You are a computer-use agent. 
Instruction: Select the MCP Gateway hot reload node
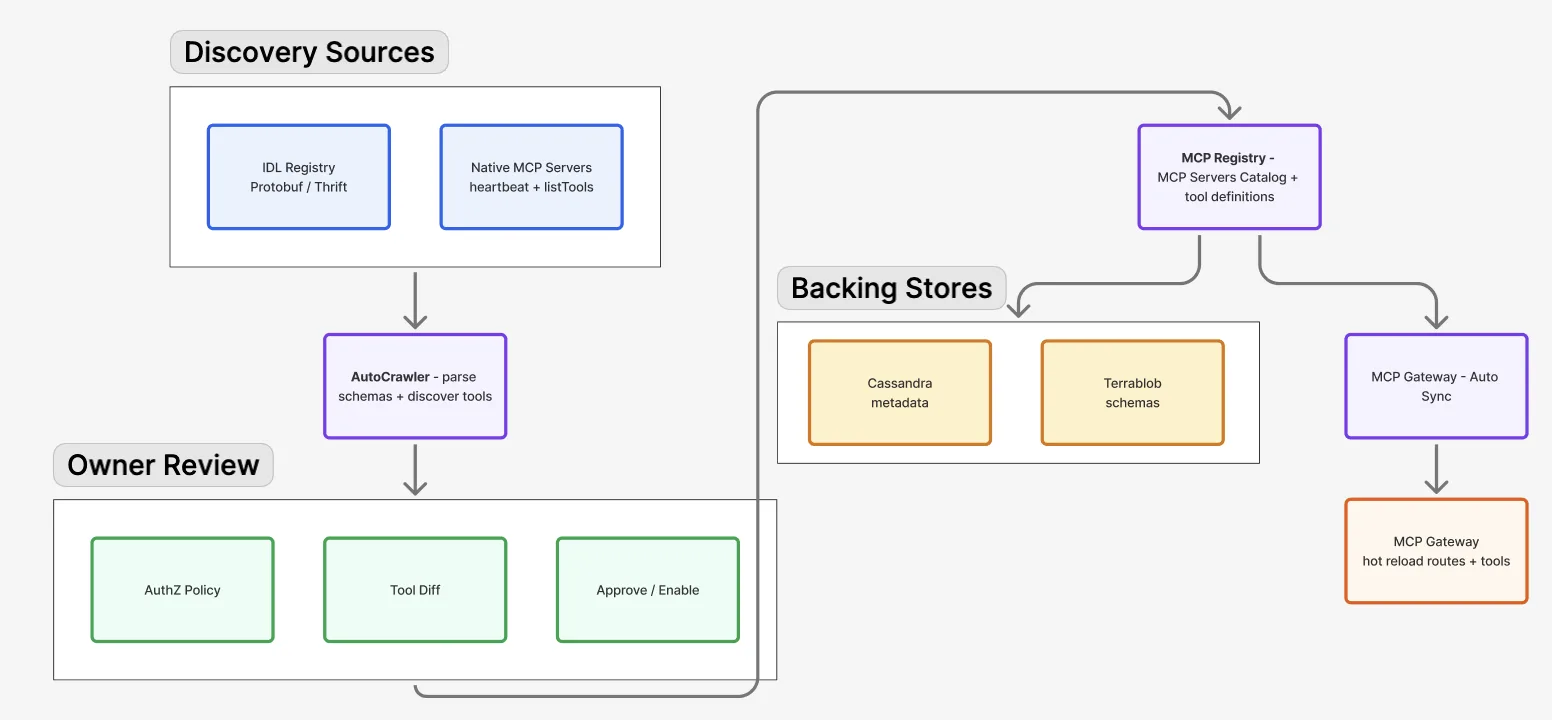(1437, 551)
